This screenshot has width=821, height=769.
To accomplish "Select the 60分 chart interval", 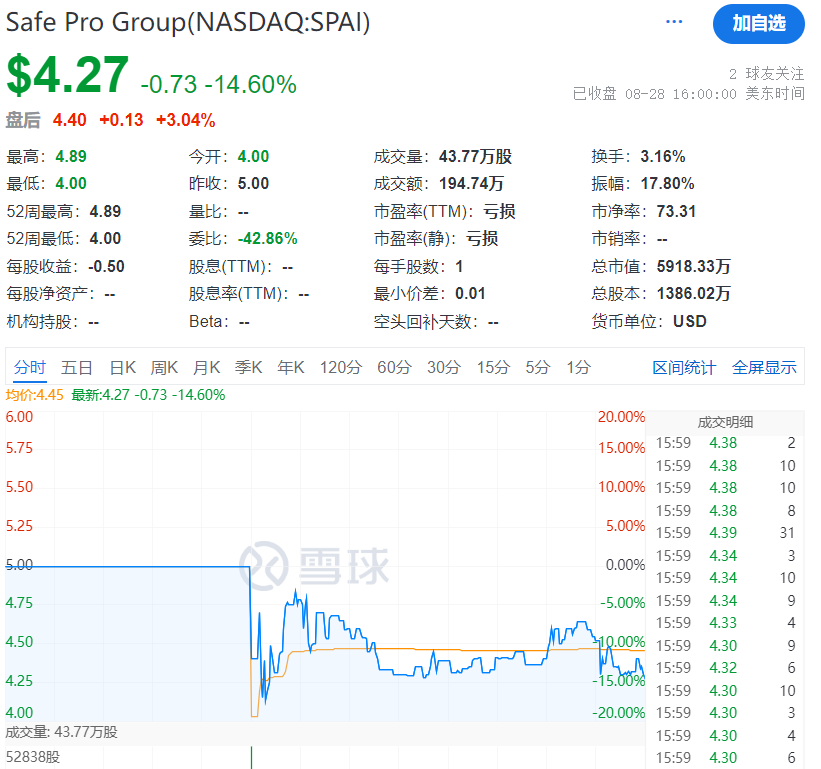I will coord(394,367).
